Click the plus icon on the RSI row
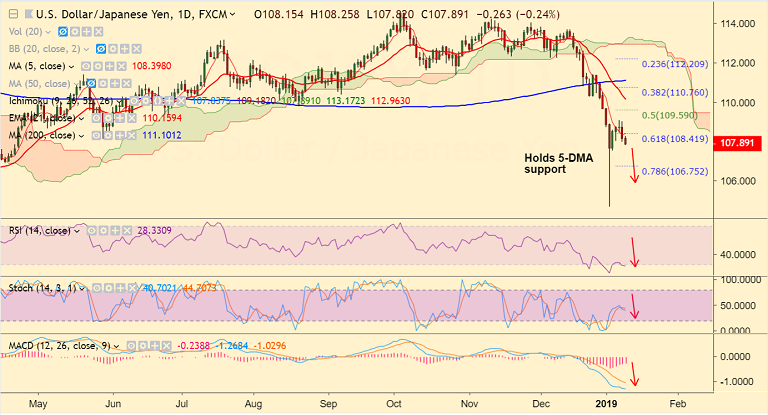The width and height of the screenshot is (768, 415). [115, 230]
